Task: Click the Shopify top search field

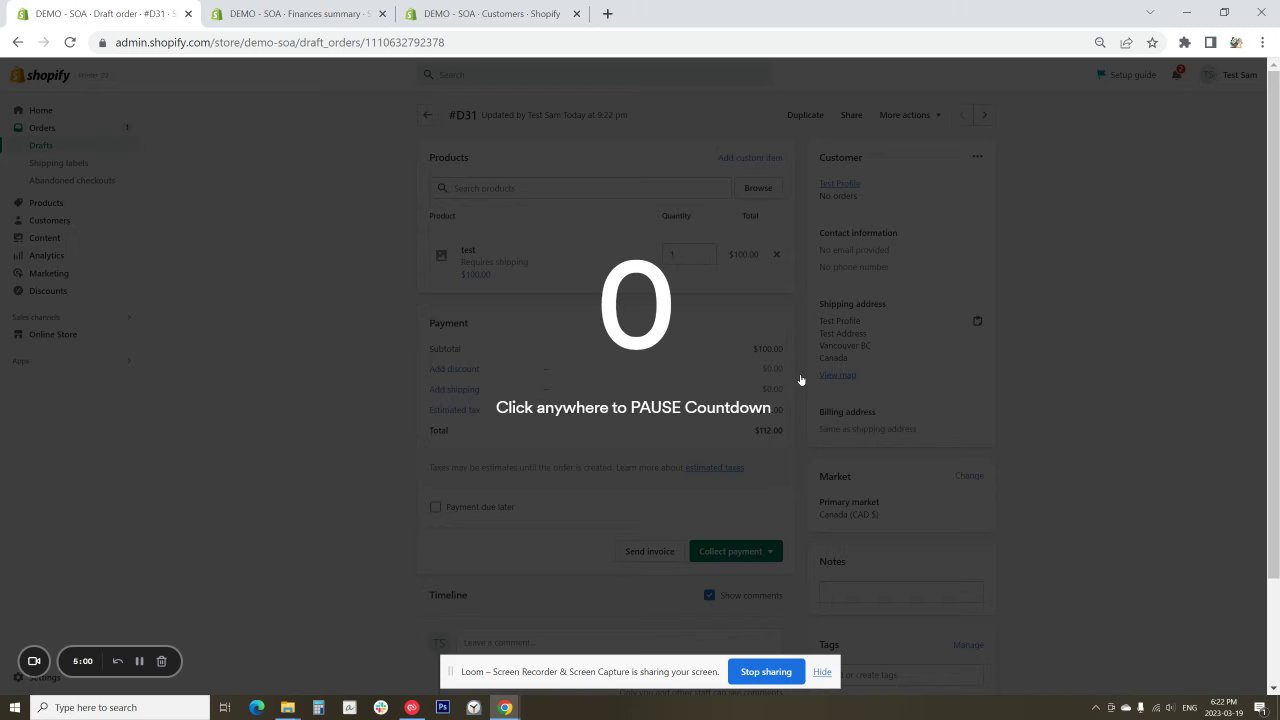Action: (595, 75)
